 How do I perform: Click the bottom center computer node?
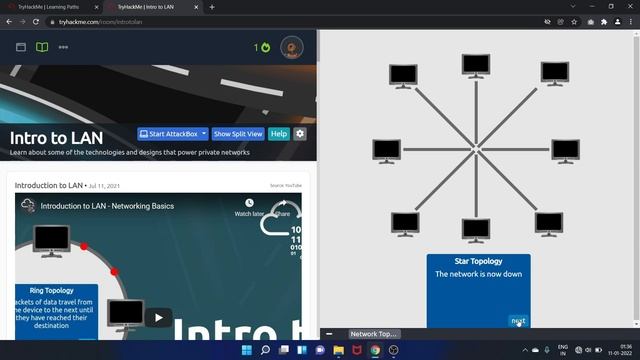pos(476,230)
